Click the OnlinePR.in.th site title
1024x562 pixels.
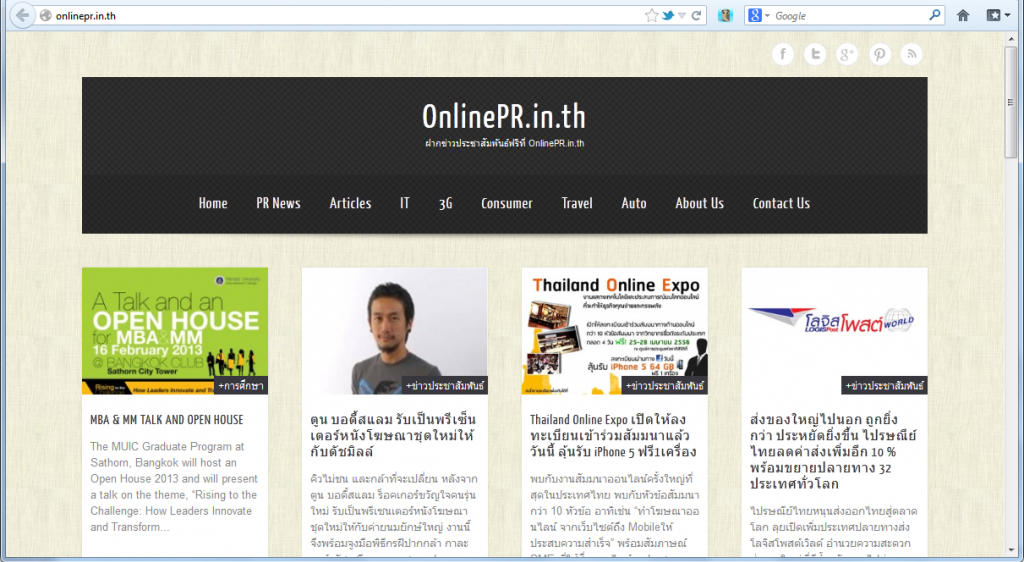click(x=504, y=117)
